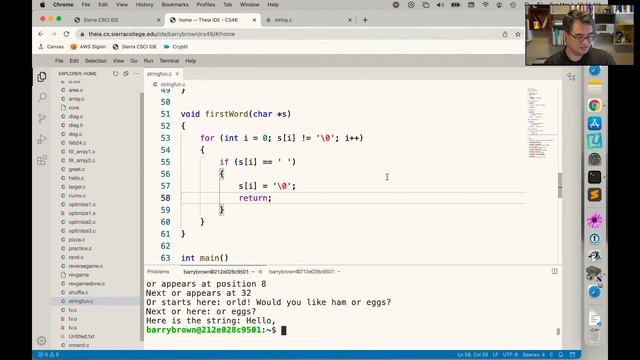This screenshot has width=640, height=360.
Task: Open Canvas bookmark
Action: pyautogui.click(x=51, y=47)
